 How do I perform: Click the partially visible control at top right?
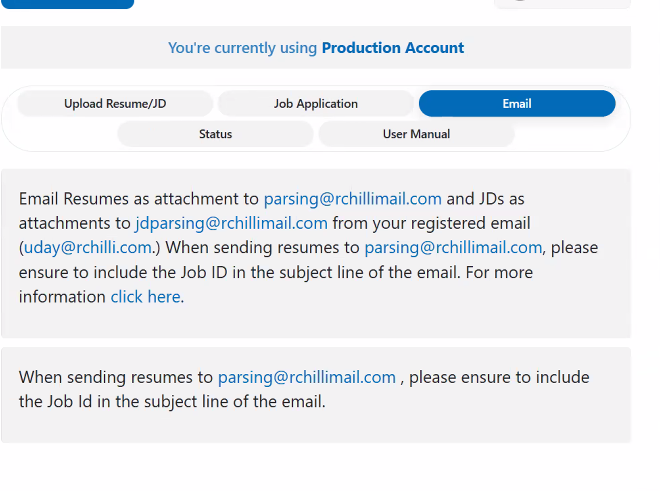point(562,3)
